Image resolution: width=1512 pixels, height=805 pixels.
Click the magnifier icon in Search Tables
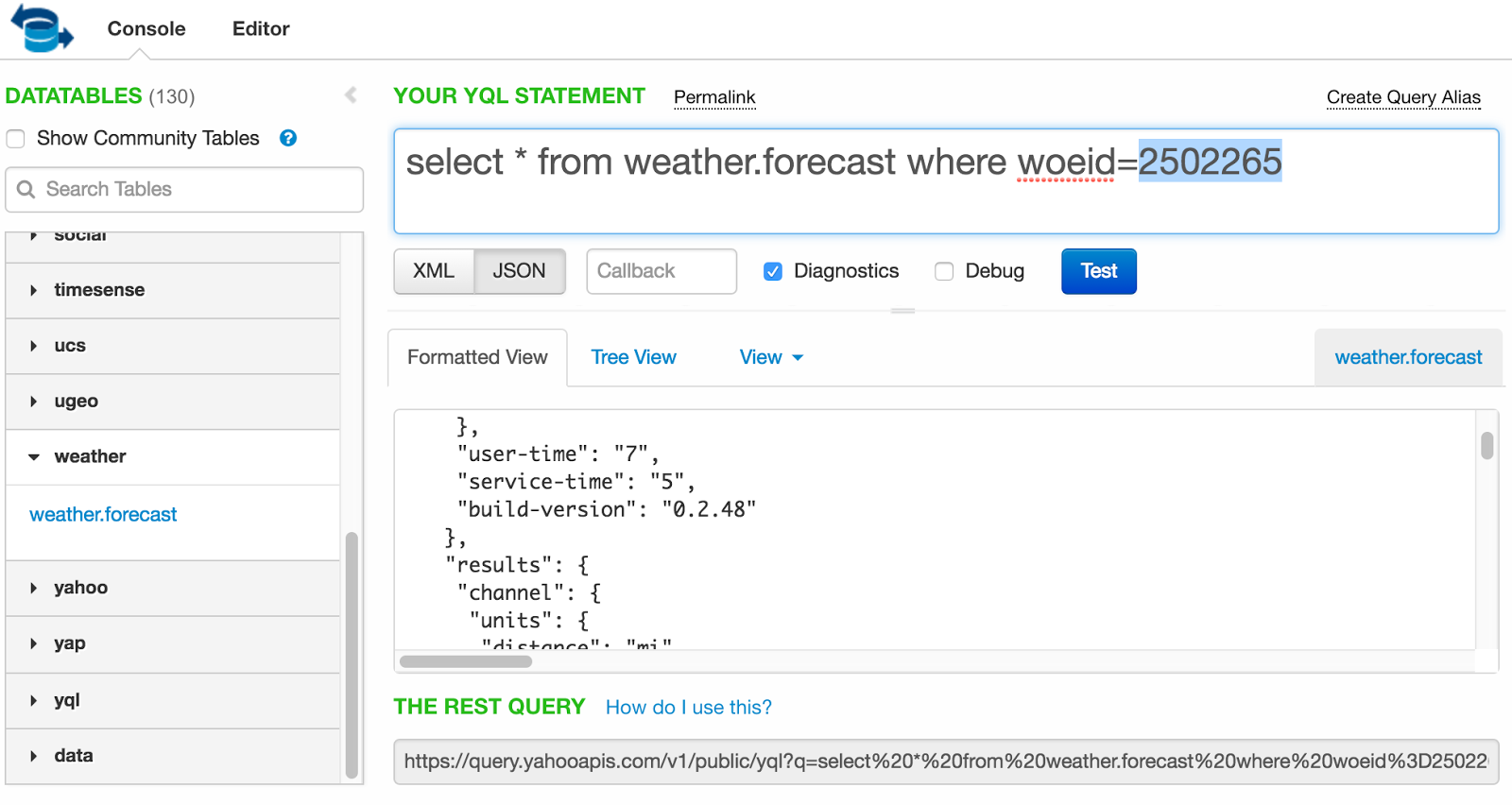[x=26, y=190]
